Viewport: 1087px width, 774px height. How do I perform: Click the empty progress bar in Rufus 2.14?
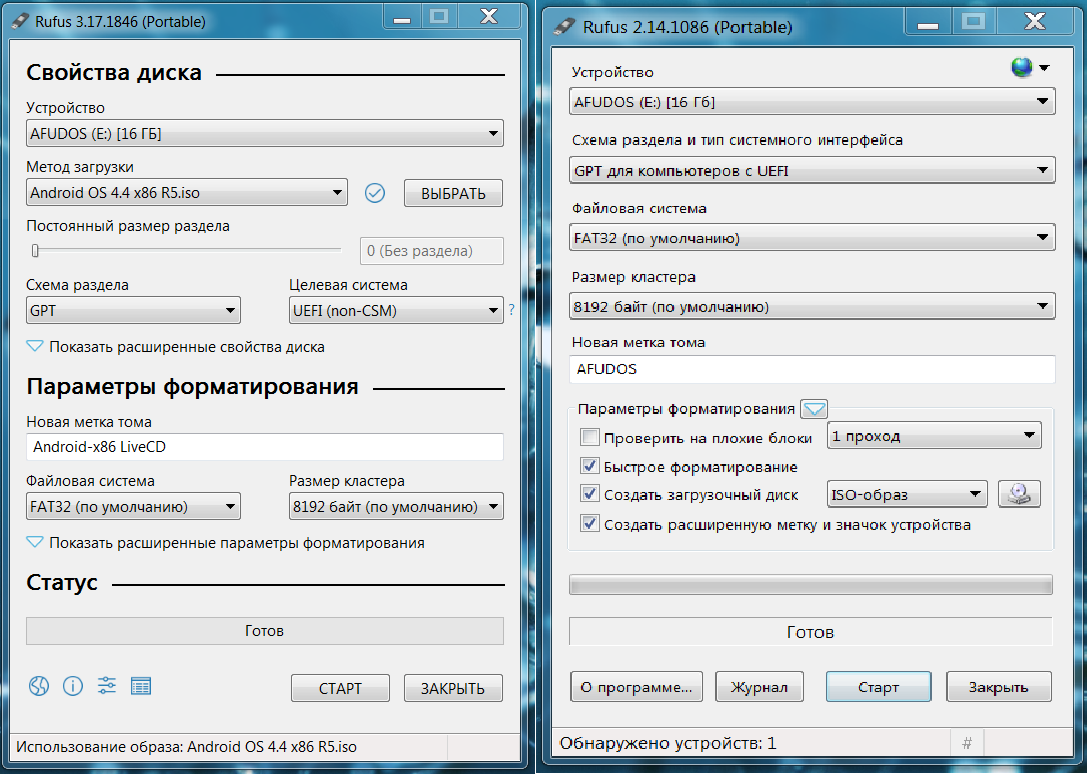coord(811,585)
